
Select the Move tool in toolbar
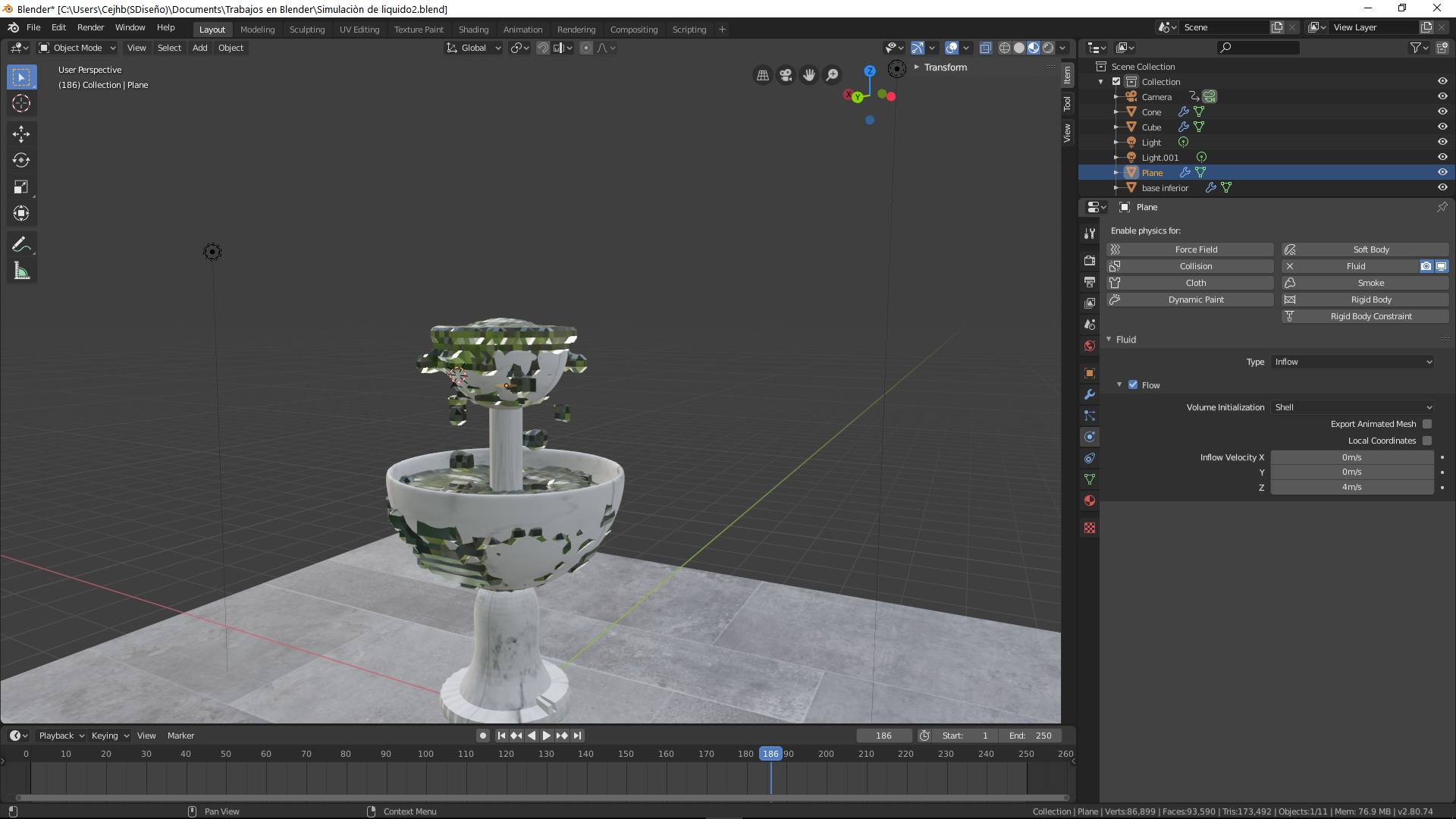pos(21,134)
